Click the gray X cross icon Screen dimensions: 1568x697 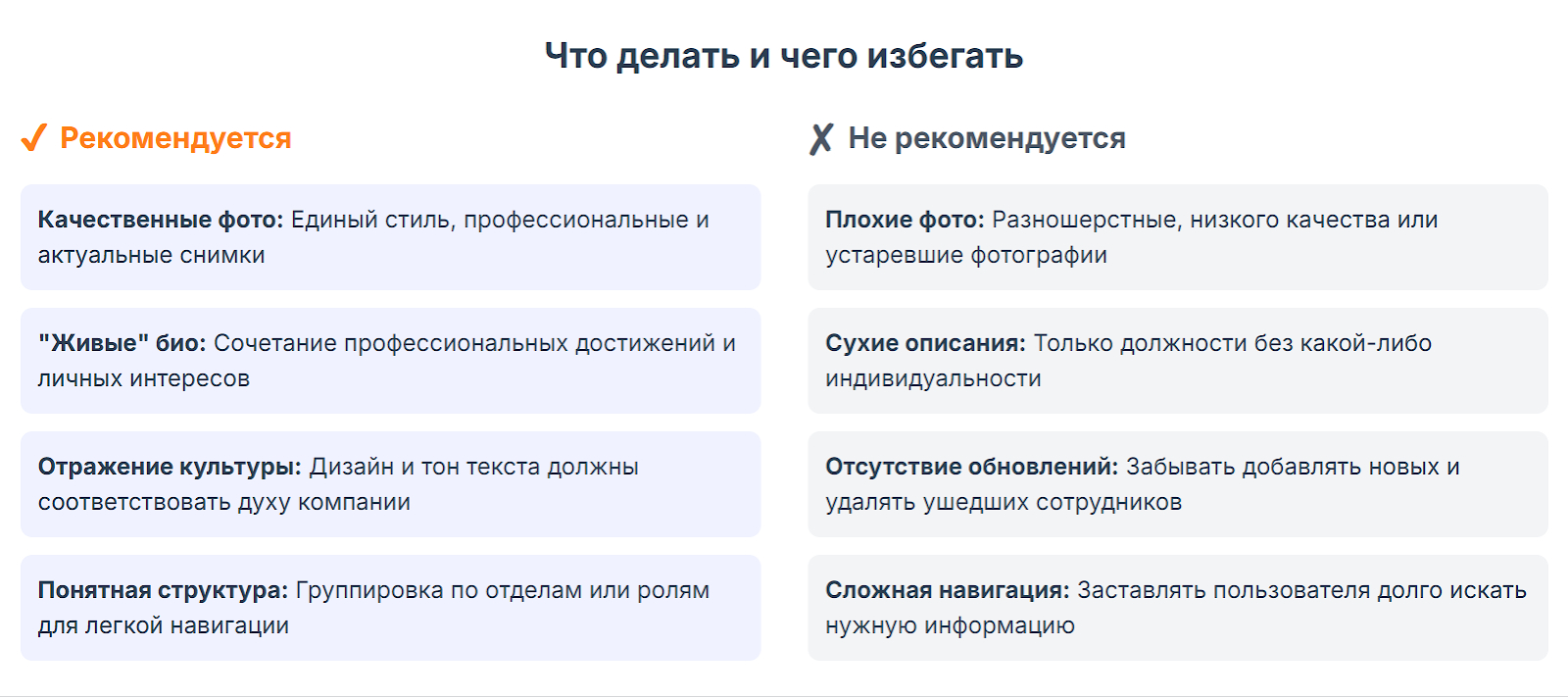click(821, 138)
